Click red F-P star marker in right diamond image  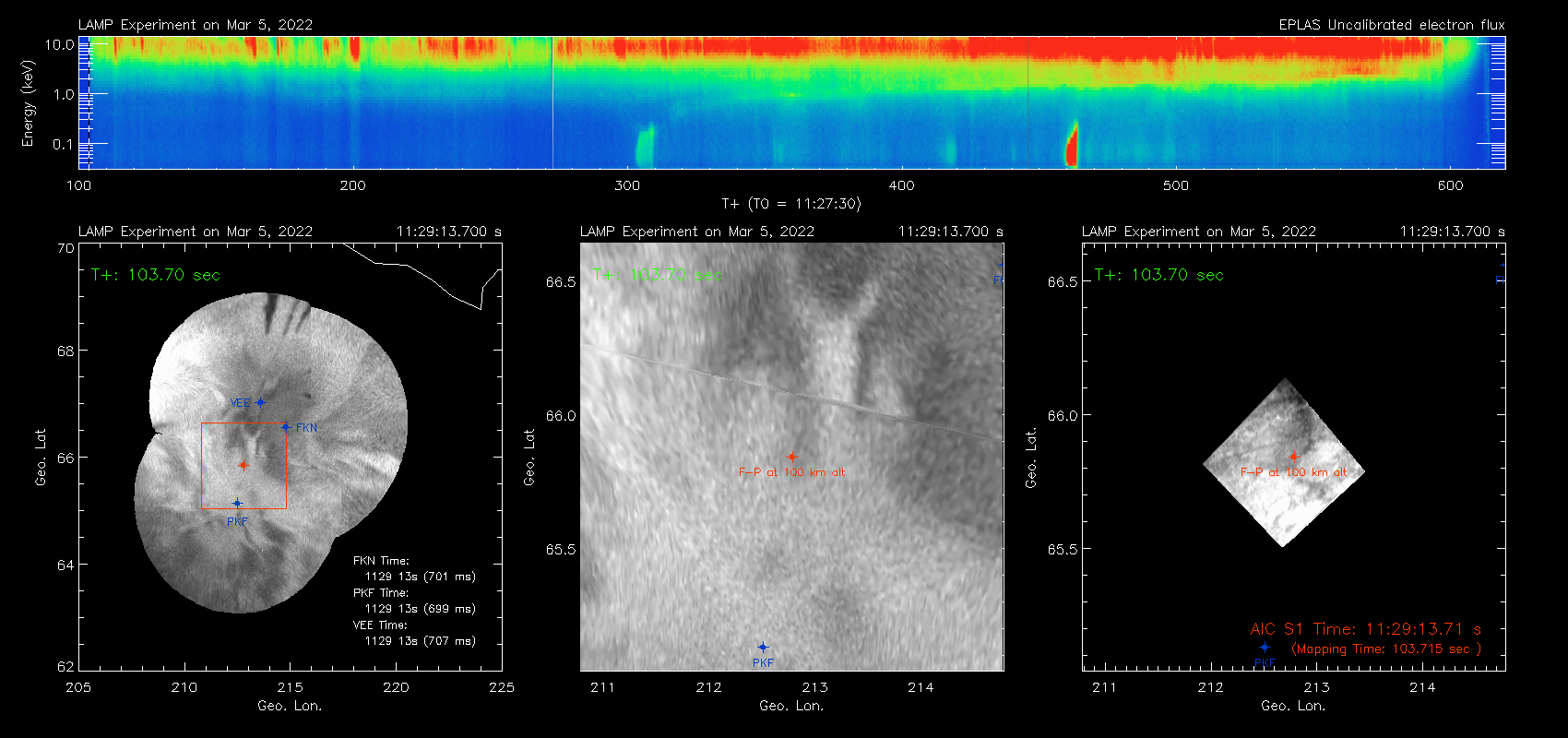[1293, 457]
